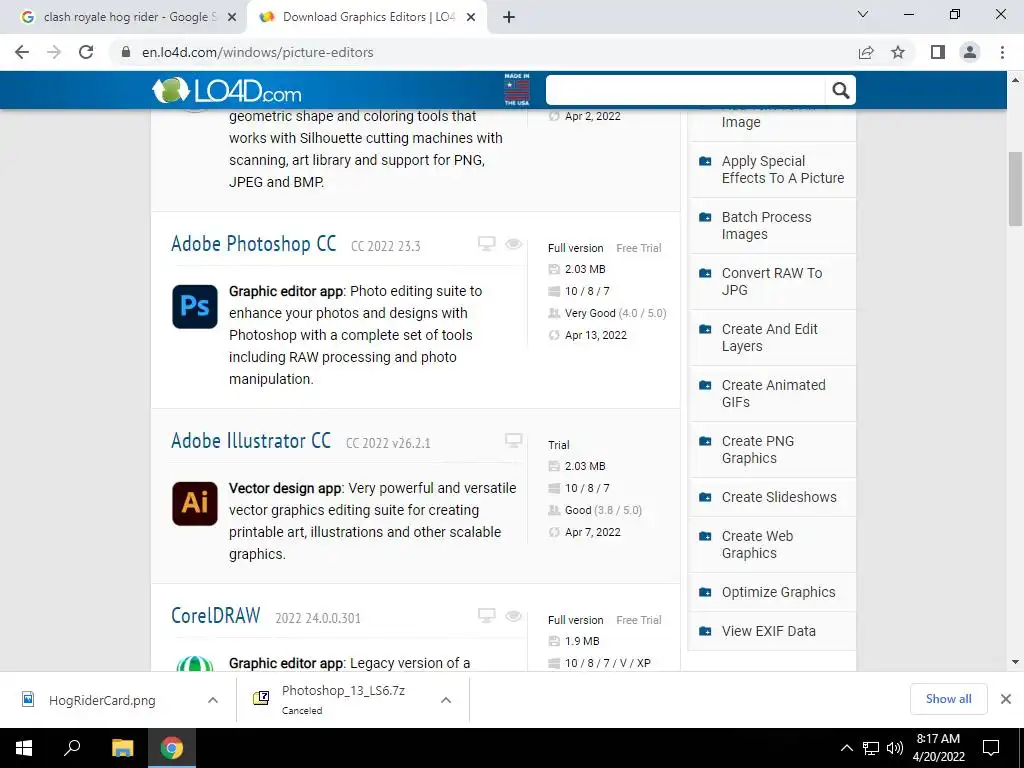Open View EXIF Data category
The width and height of the screenshot is (1024, 768).
pos(768,632)
